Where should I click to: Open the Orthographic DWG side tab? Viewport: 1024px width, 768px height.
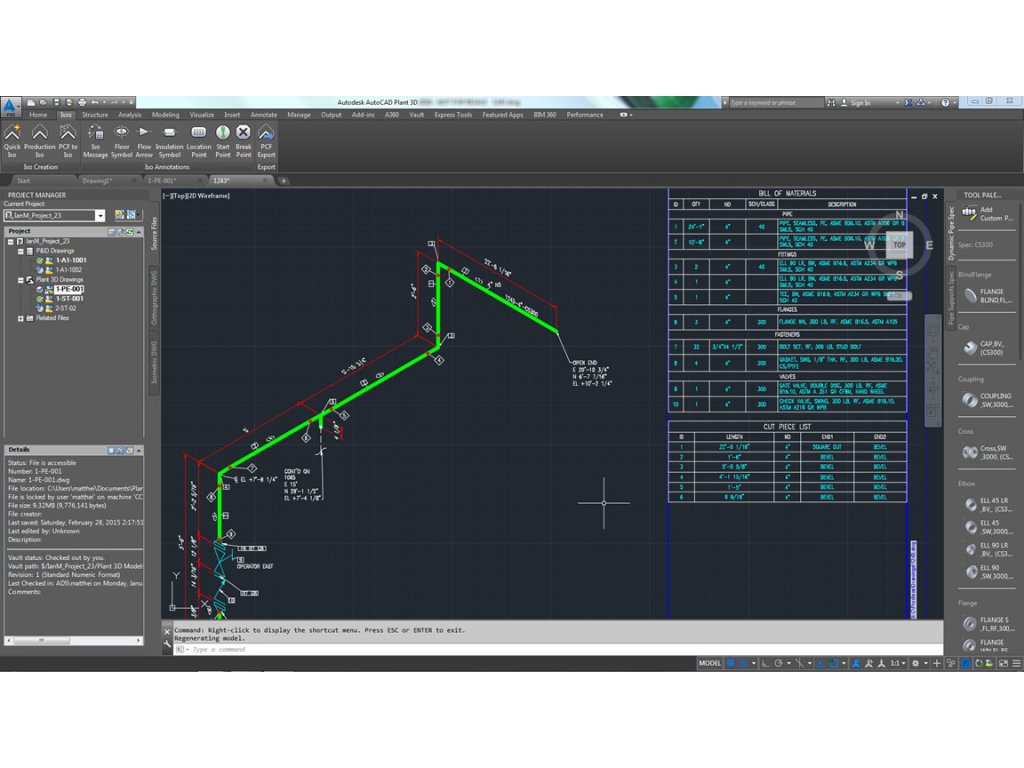(x=155, y=297)
